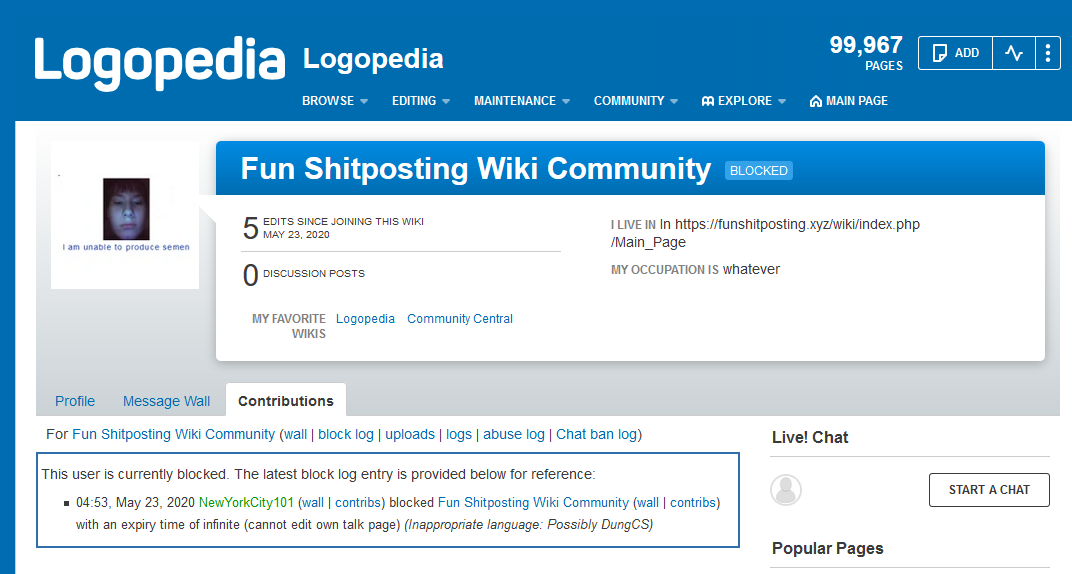Click the BLOCKED status badge

pos(759,170)
